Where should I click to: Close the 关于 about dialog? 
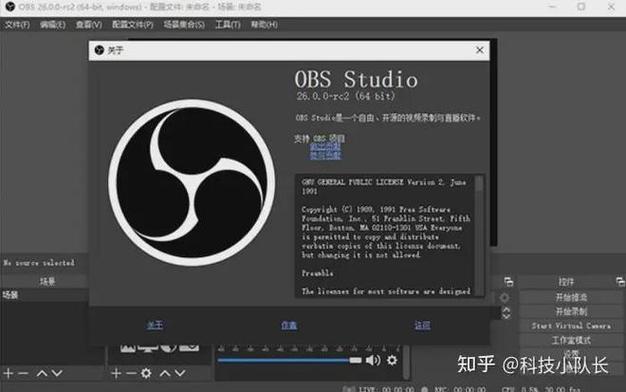pos(479,50)
